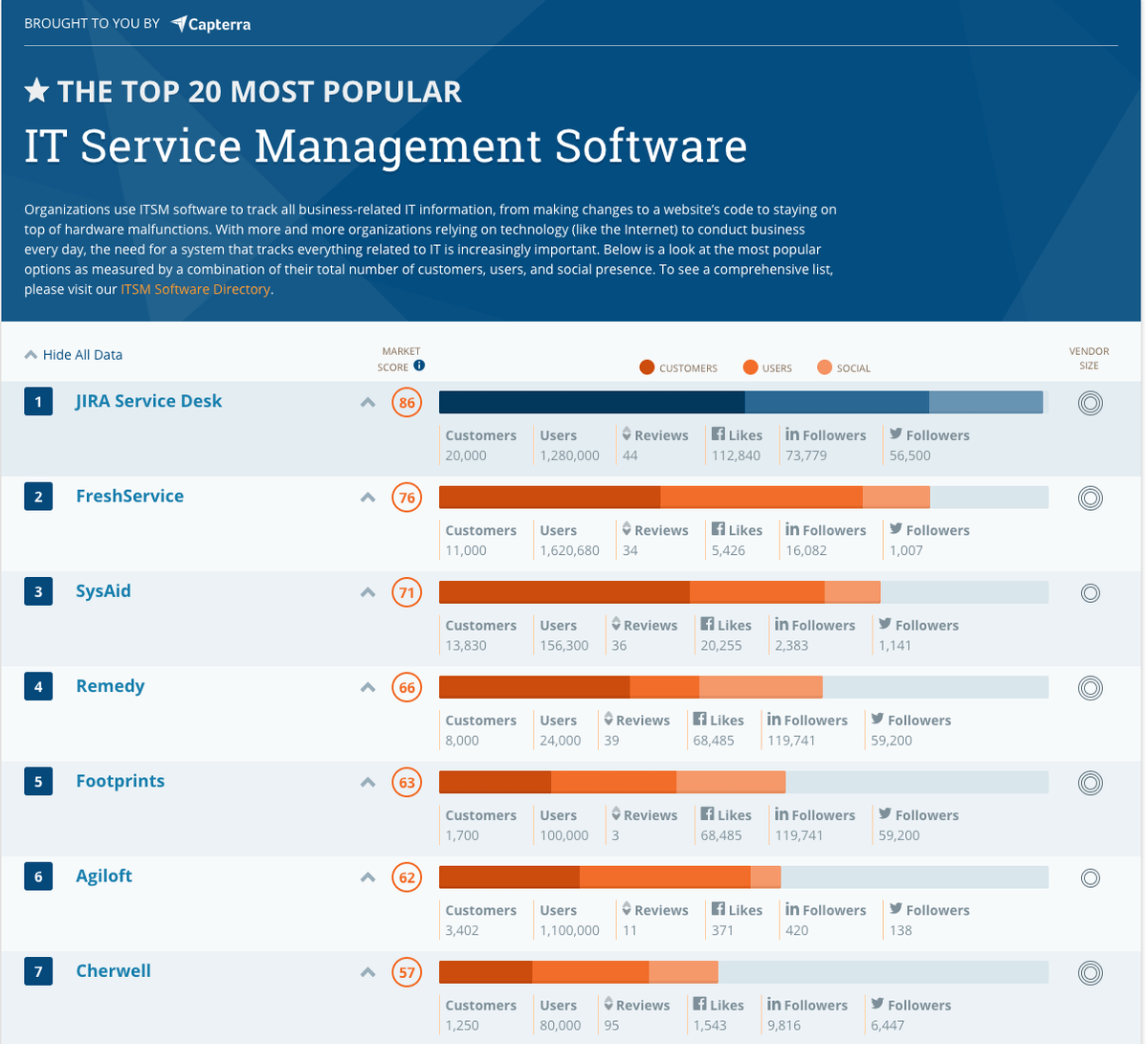Open the Capterra logo link

(x=210, y=24)
